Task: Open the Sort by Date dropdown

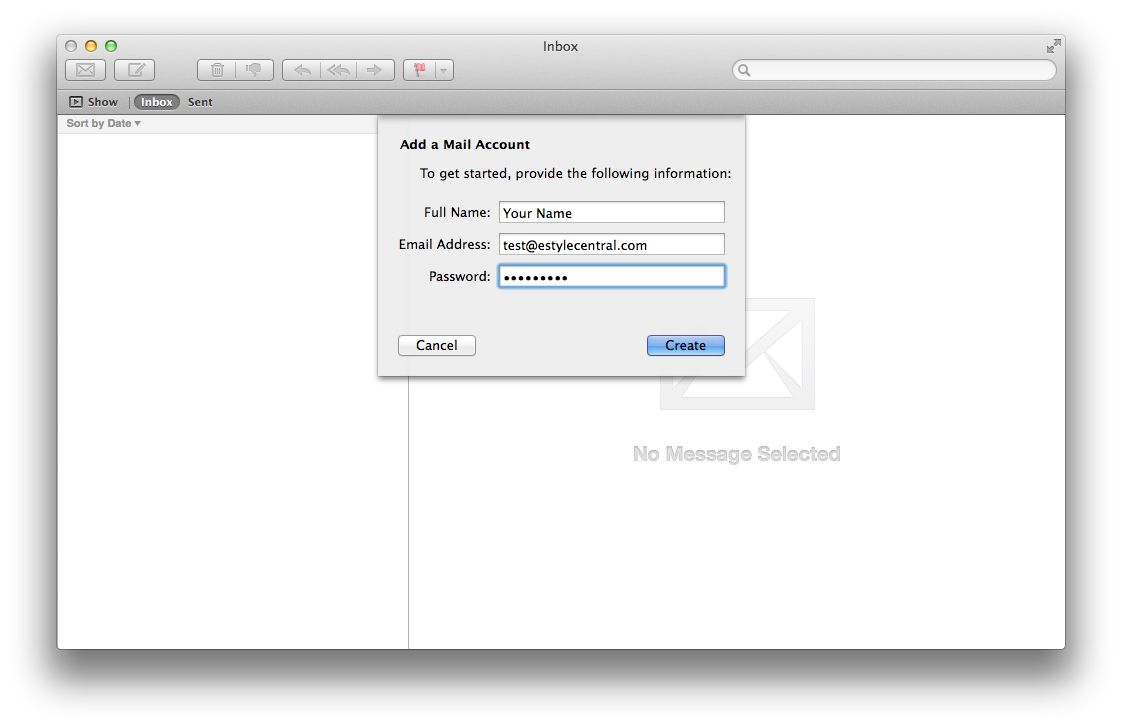Action: [103, 123]
